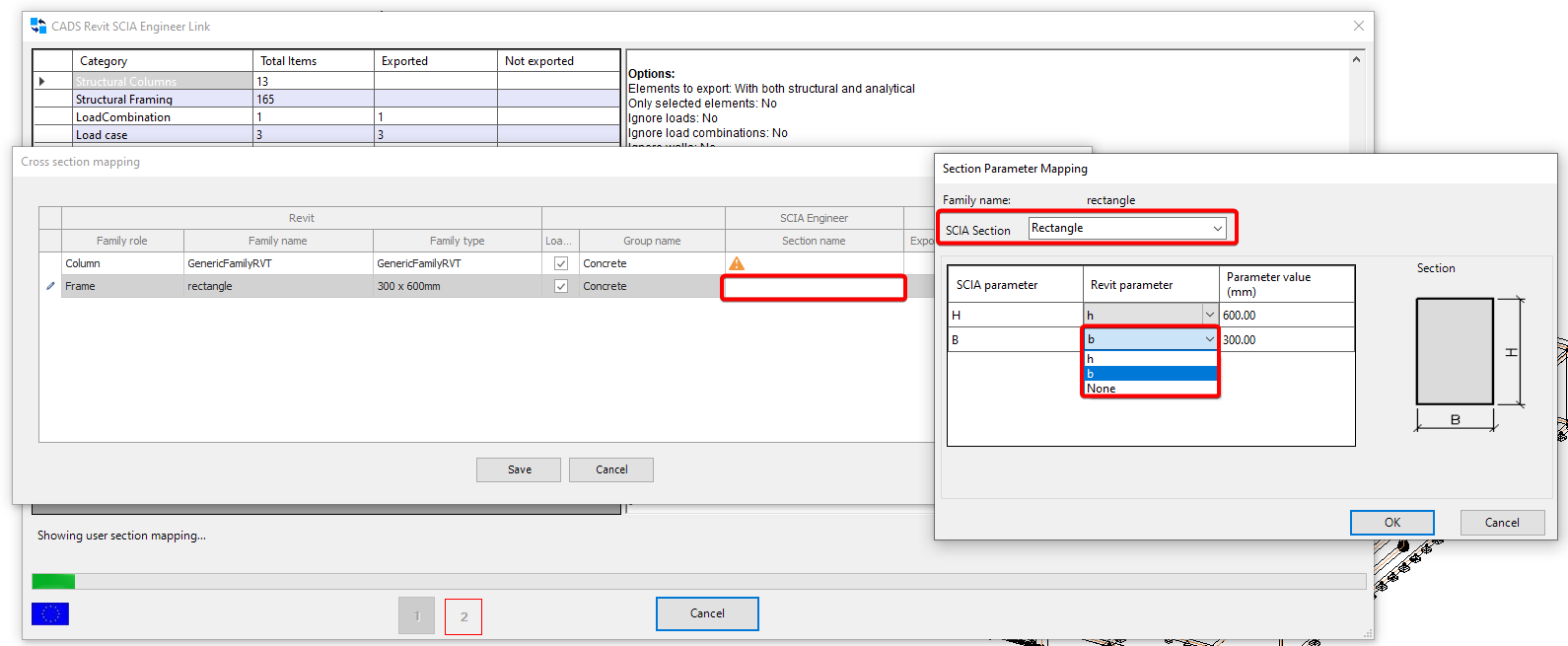The height and width of the screenshot is (646, 1568).
Task: Click the pencil edit icon beside Frame
Action: coord(50,286)
